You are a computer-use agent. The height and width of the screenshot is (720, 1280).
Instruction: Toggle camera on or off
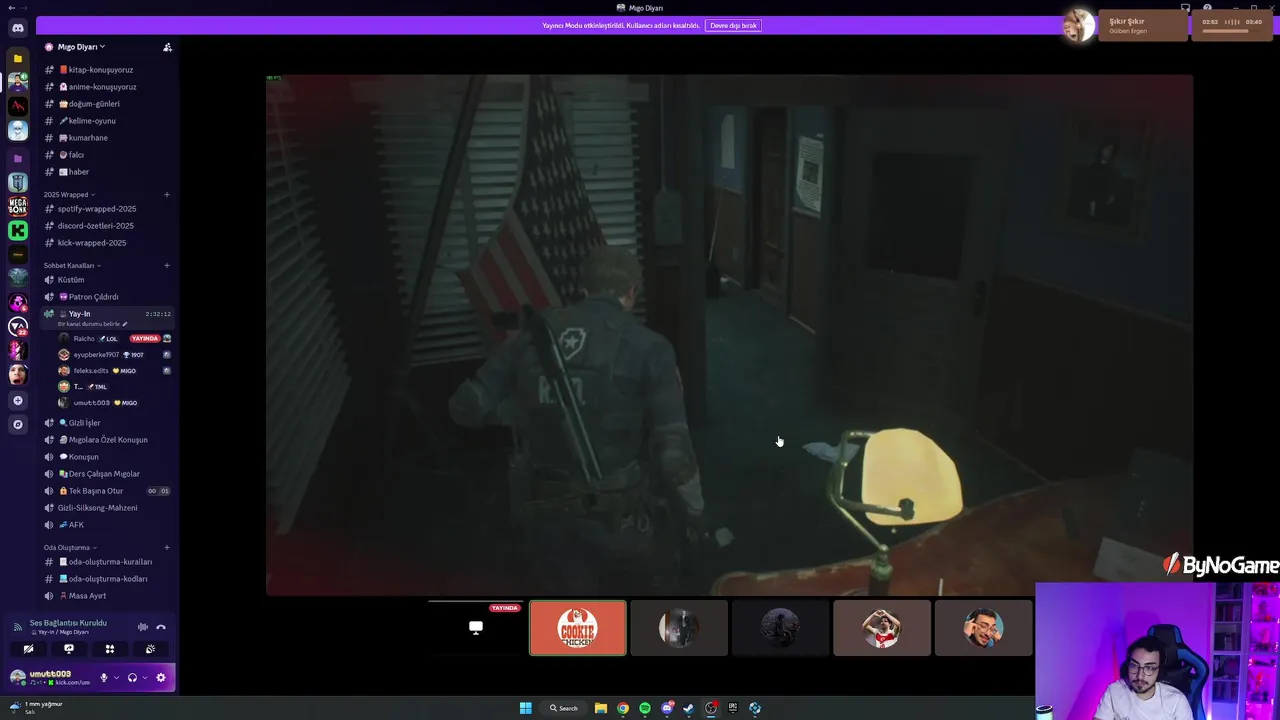[x=28, y=649]
